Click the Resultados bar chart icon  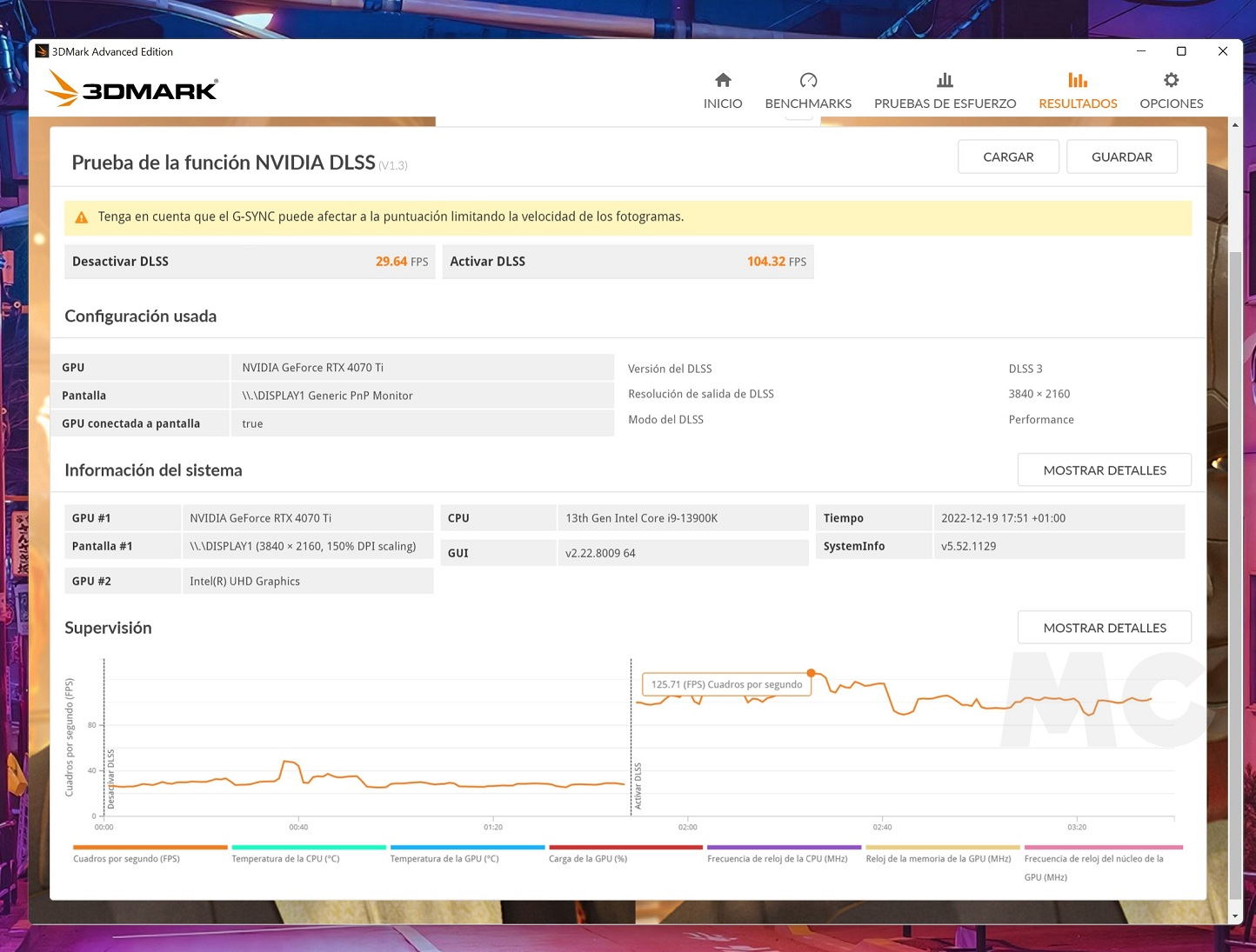[1078, 81]
